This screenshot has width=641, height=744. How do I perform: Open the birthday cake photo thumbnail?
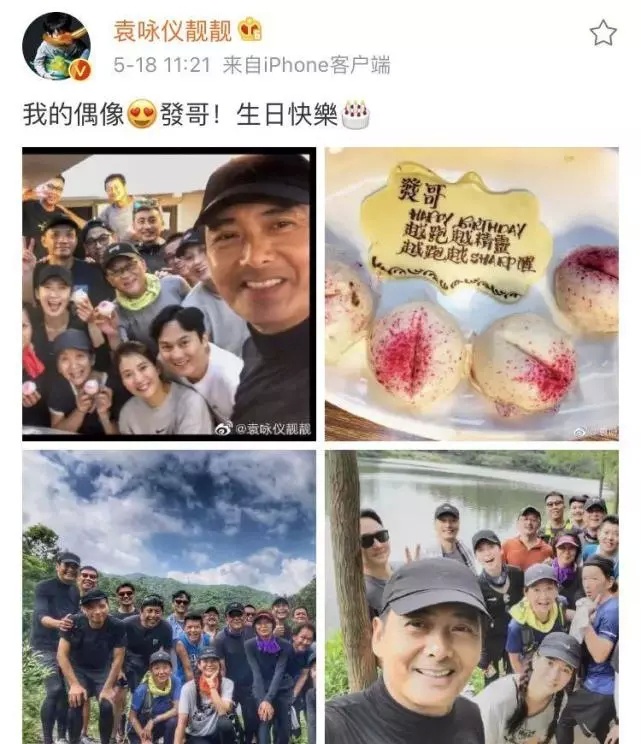pyautogui.click(x=472, y=294)
